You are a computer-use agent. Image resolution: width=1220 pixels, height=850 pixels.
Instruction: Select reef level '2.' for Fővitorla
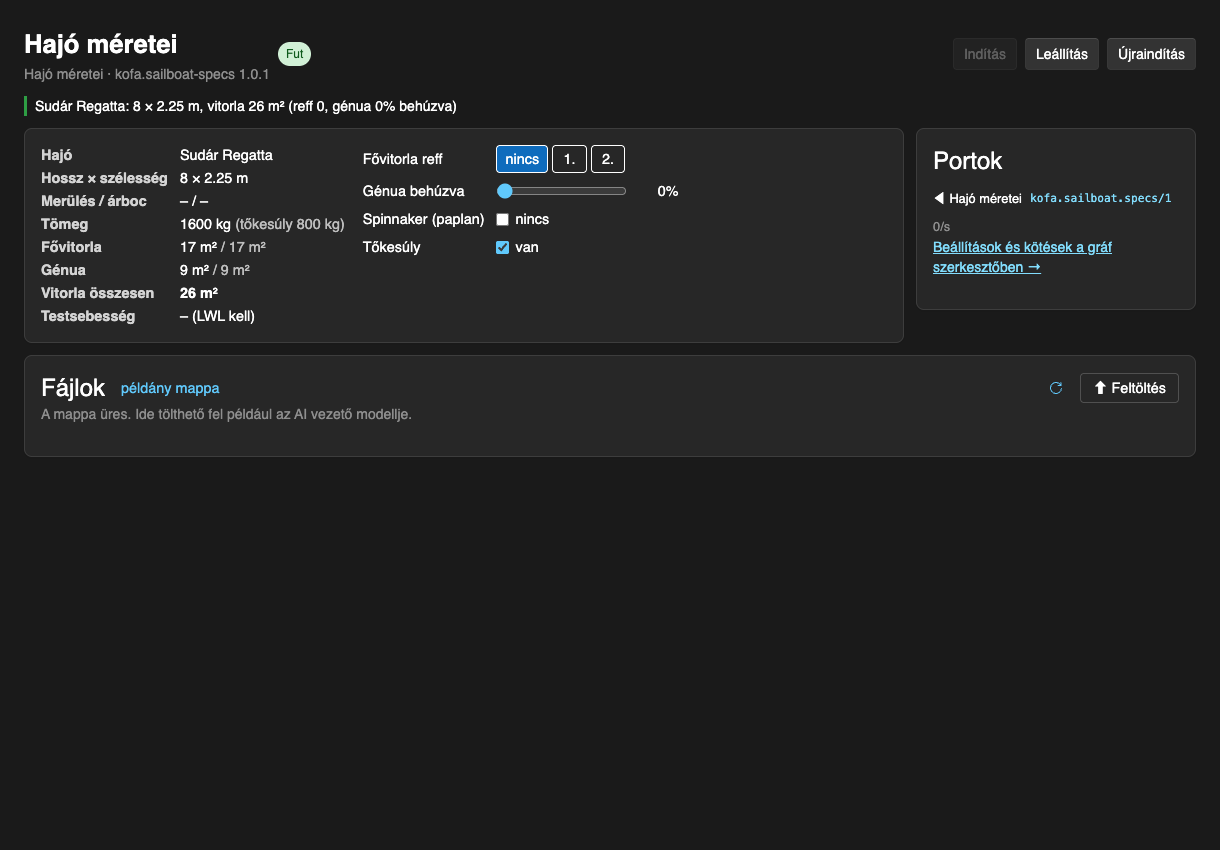pos(608,159)
